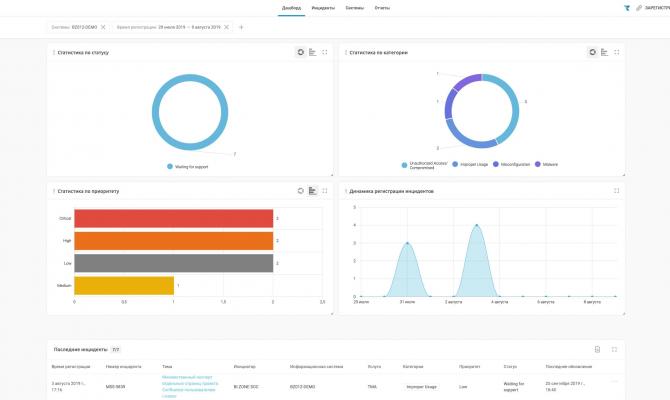Image resolution: width=670 pixels, height=400 pixels.
Task: Add a new filter with plus icon
Action: click(x=241, y=27)
